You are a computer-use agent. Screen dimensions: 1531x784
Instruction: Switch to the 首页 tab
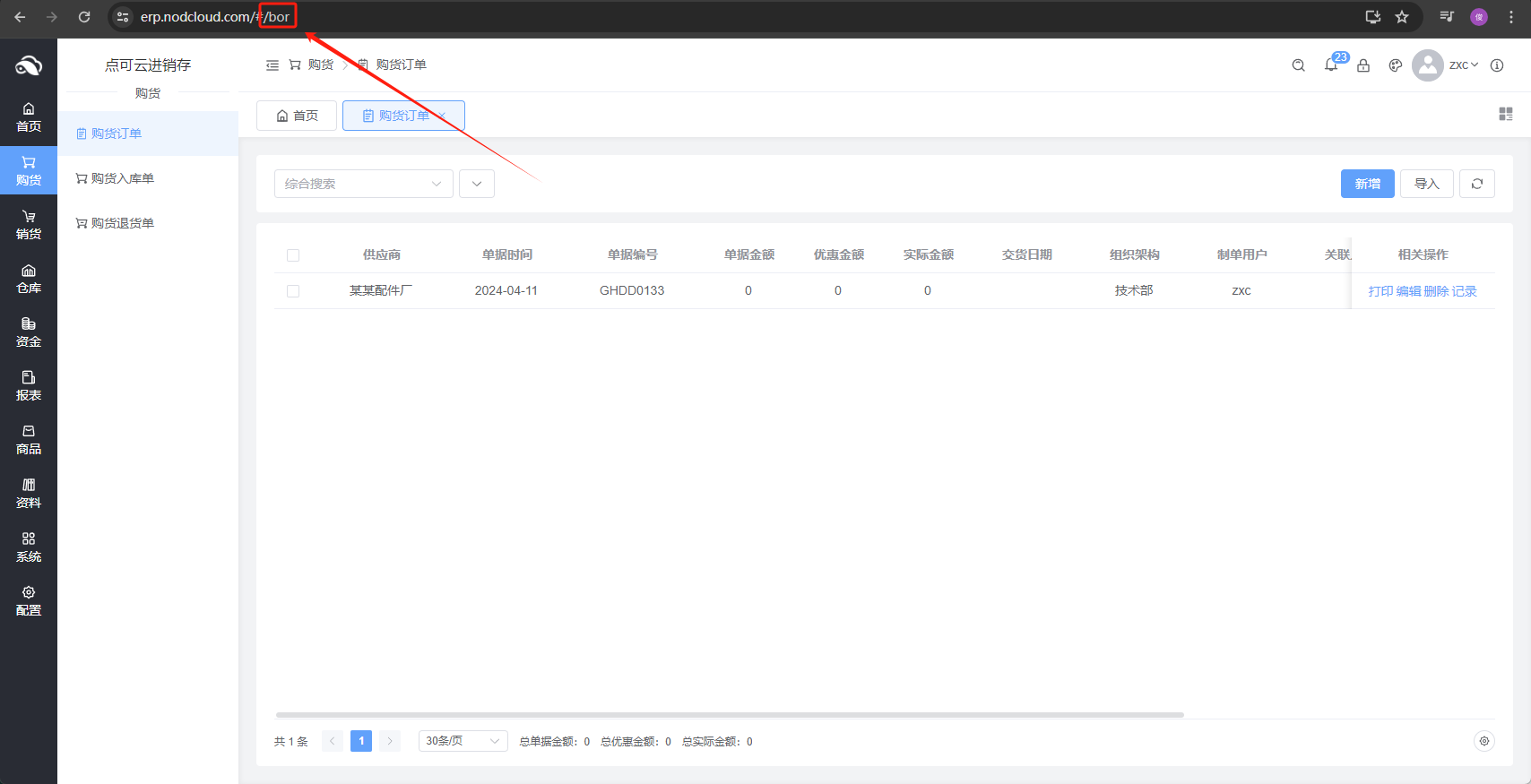[x=297, y=116]
